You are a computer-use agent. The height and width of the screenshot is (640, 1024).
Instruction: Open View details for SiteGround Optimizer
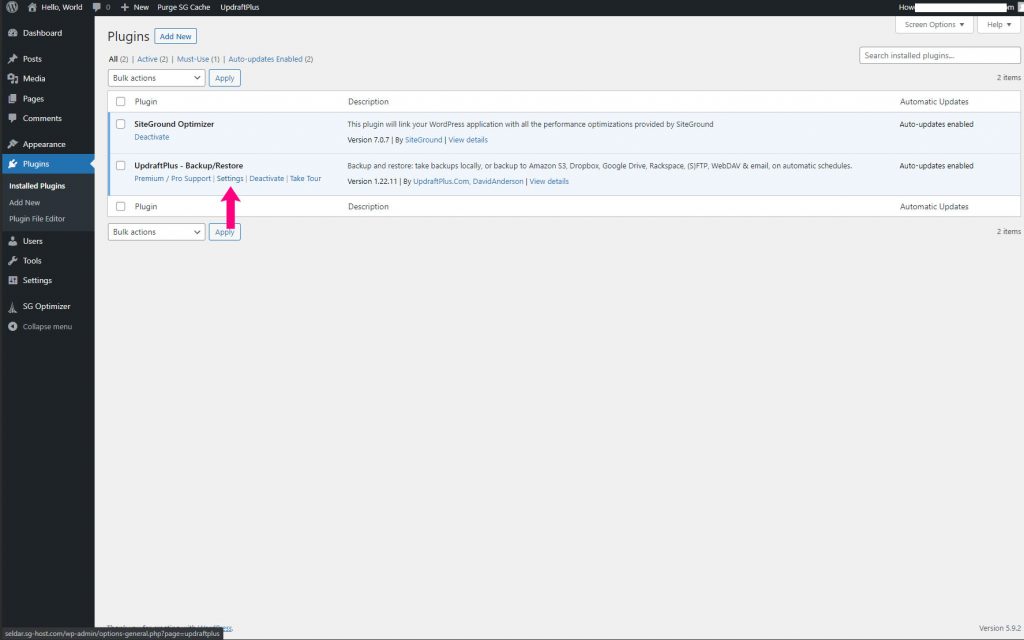[468, 140]
